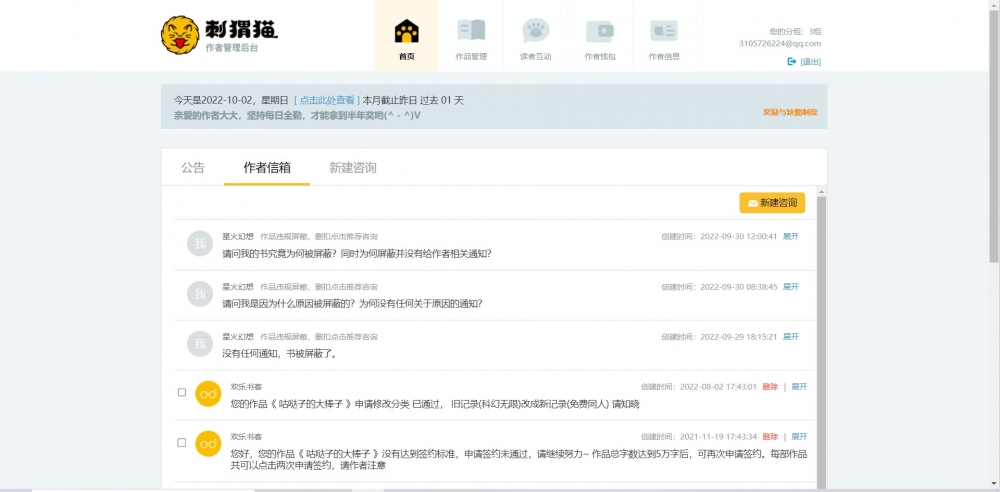Open 读者互动 paw chat icon

pyautogui.click(x=536, y=31)
